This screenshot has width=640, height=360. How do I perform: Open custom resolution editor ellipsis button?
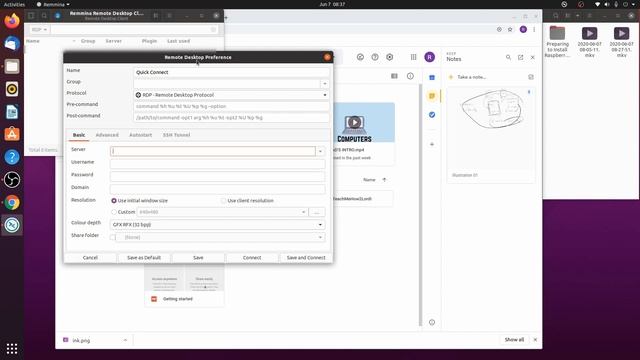[317, 212]
